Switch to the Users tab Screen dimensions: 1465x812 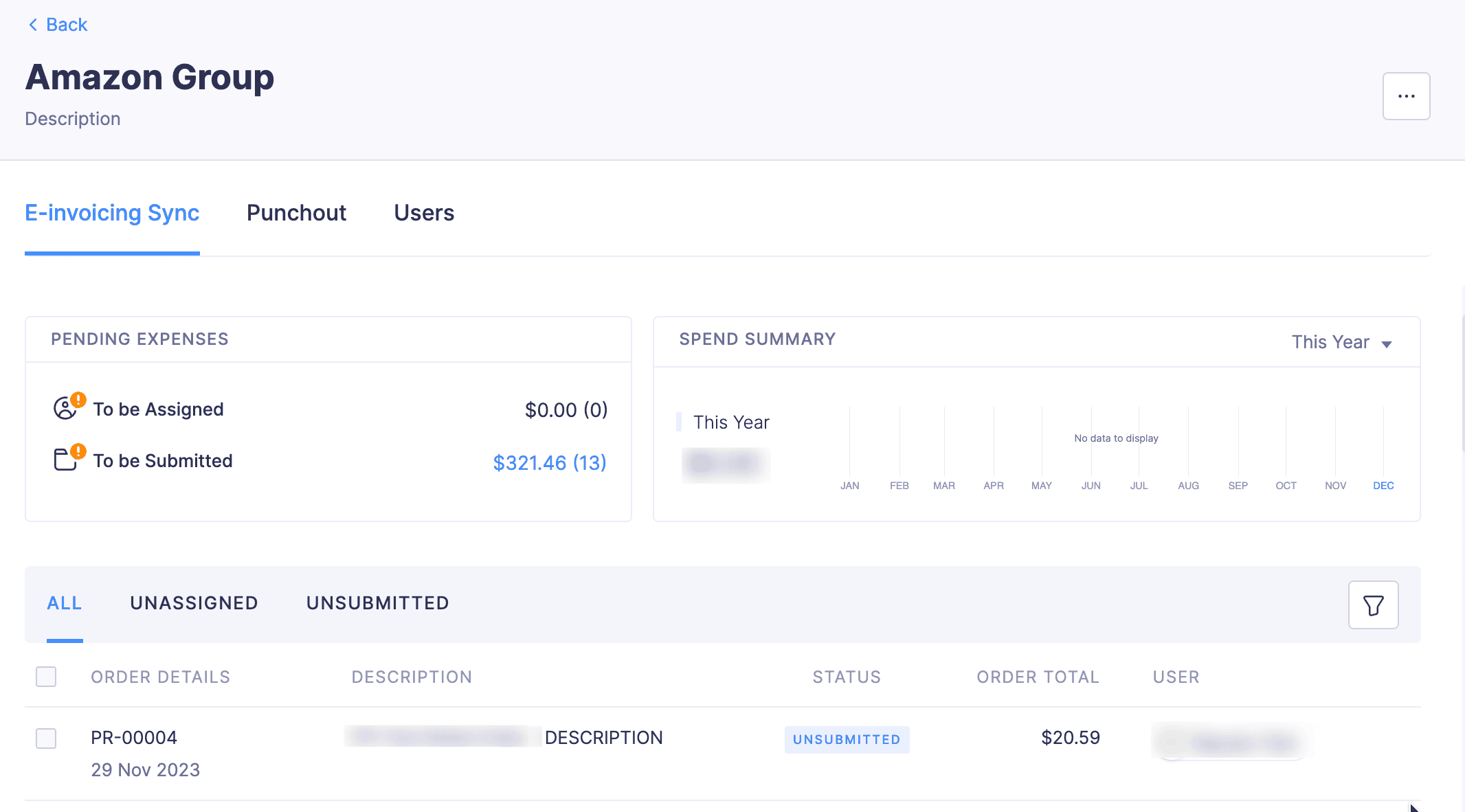point(423,213)
